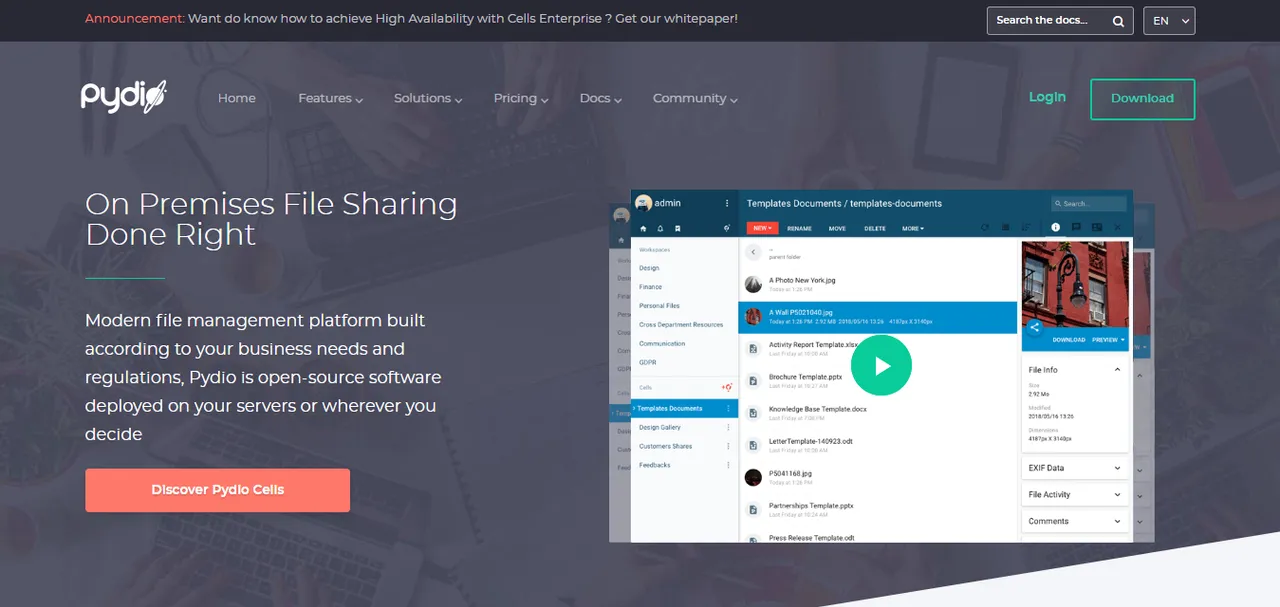The width and height of the screenshot is (1280, 607).
Task: Collapse the File Info section
Action: [x=1117, y=370]
